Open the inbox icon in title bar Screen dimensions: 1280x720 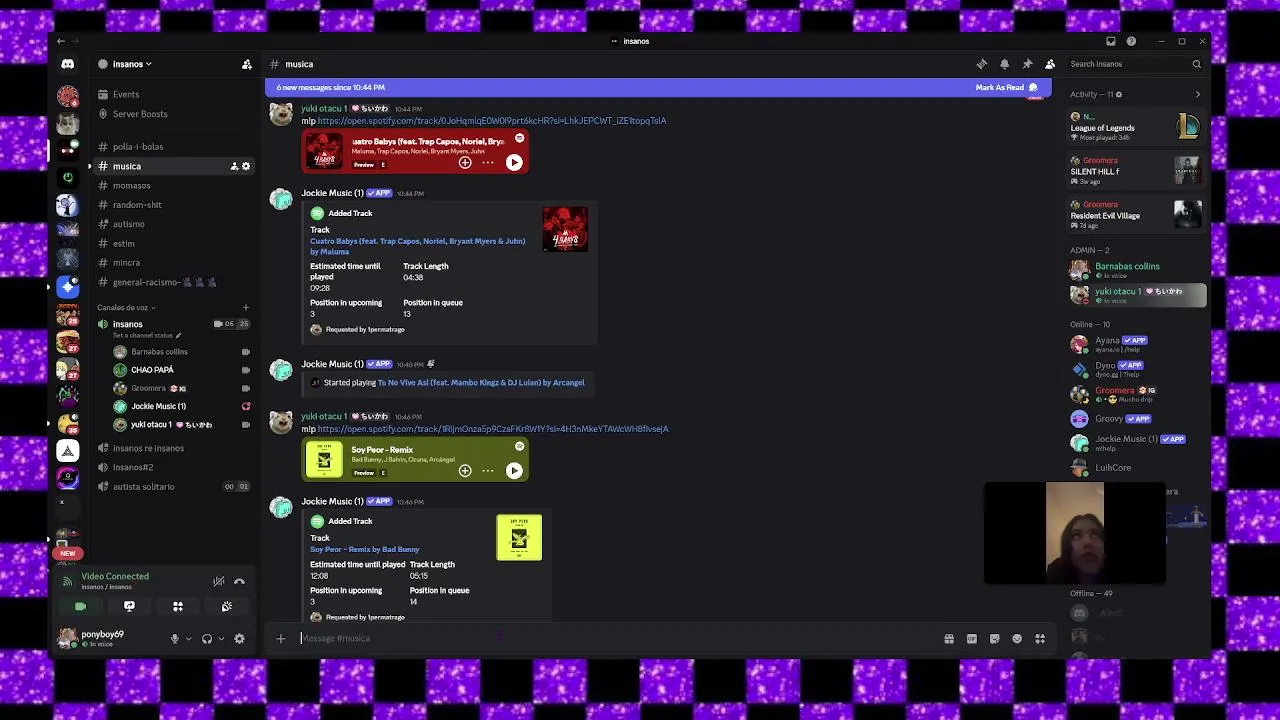click(x=1110, y=41)
